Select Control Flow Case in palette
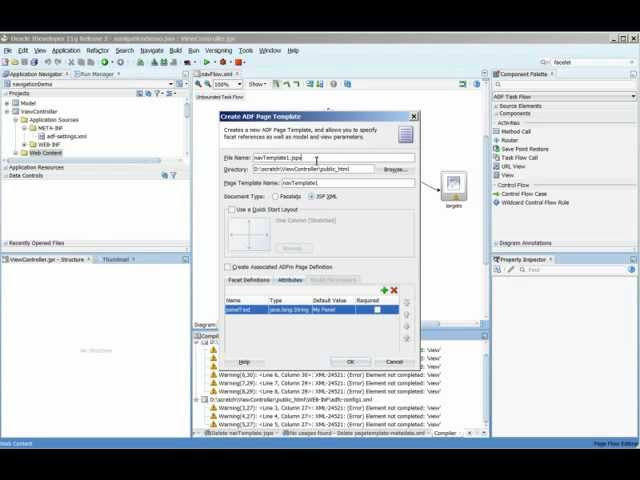 [524, 194]
